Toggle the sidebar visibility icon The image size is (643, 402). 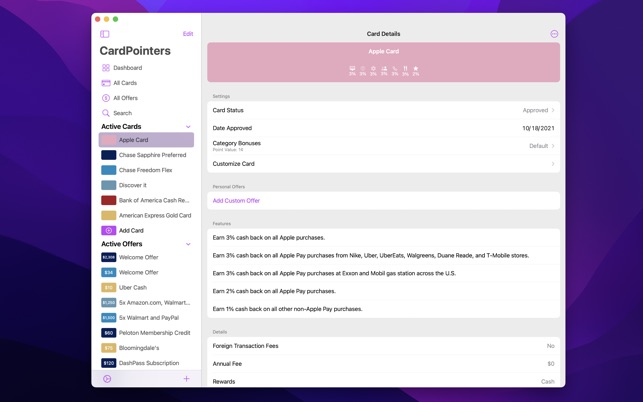coord(105,34)
